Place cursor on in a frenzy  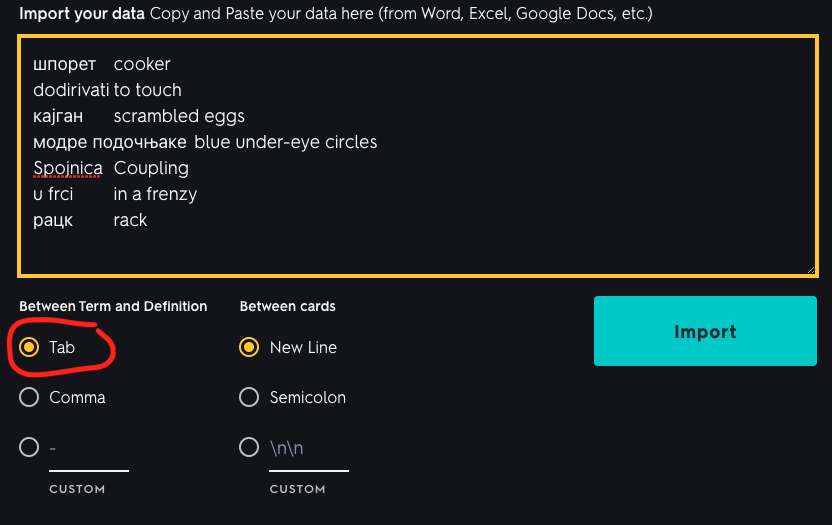pos(155,194)
